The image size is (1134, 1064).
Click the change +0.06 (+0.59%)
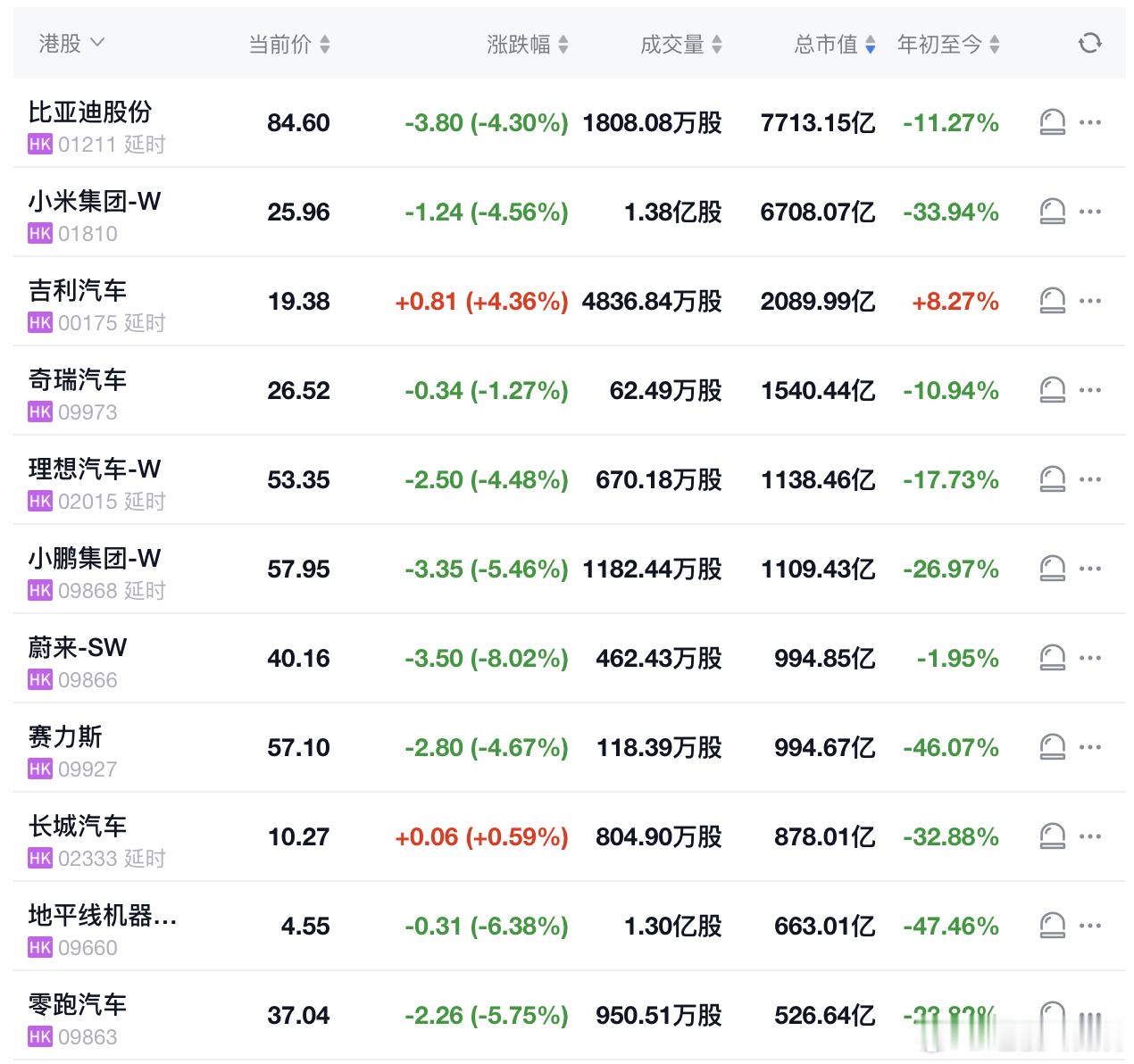481,836
